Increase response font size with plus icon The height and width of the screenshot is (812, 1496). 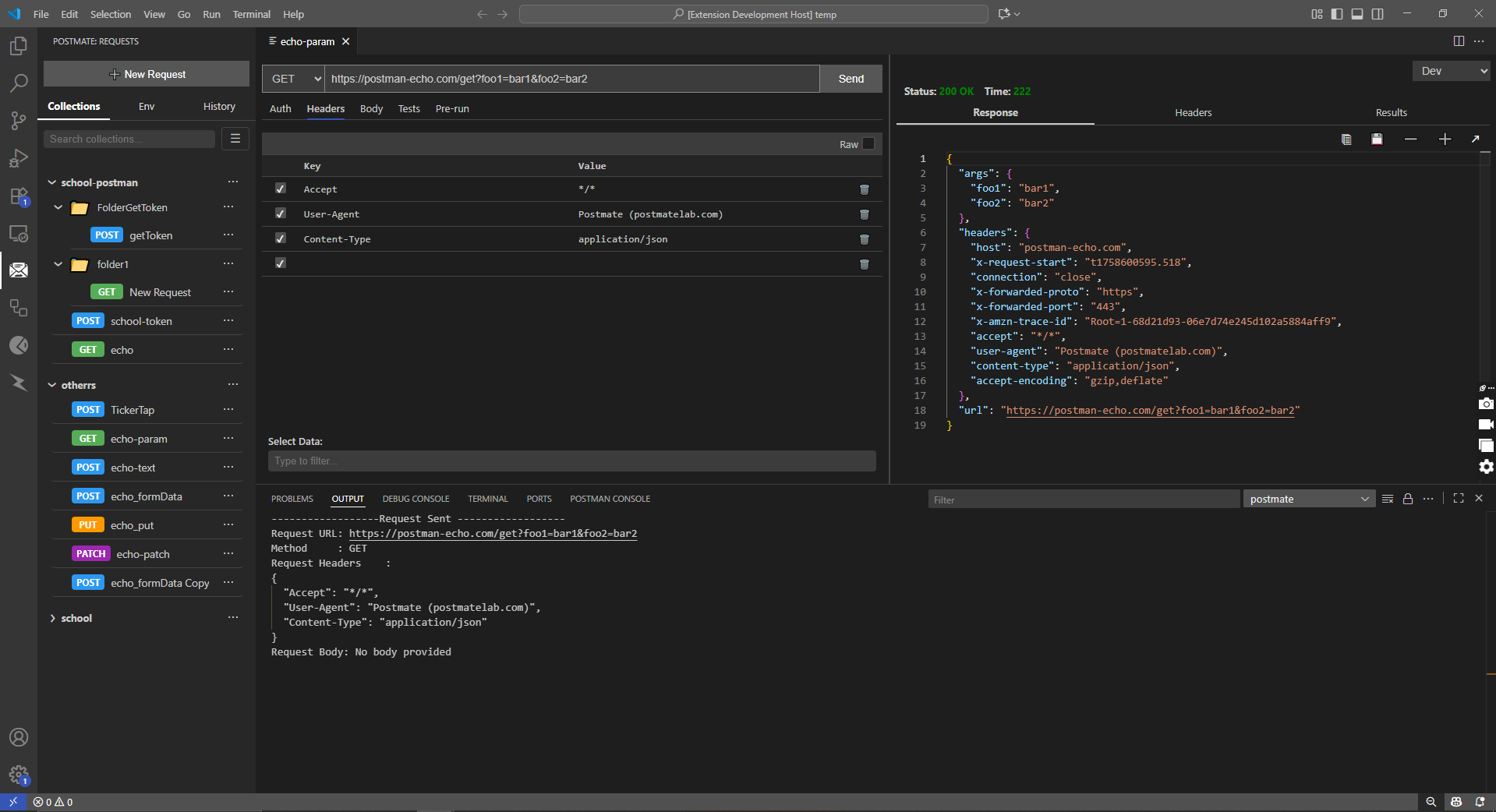tap(1445, 139)
